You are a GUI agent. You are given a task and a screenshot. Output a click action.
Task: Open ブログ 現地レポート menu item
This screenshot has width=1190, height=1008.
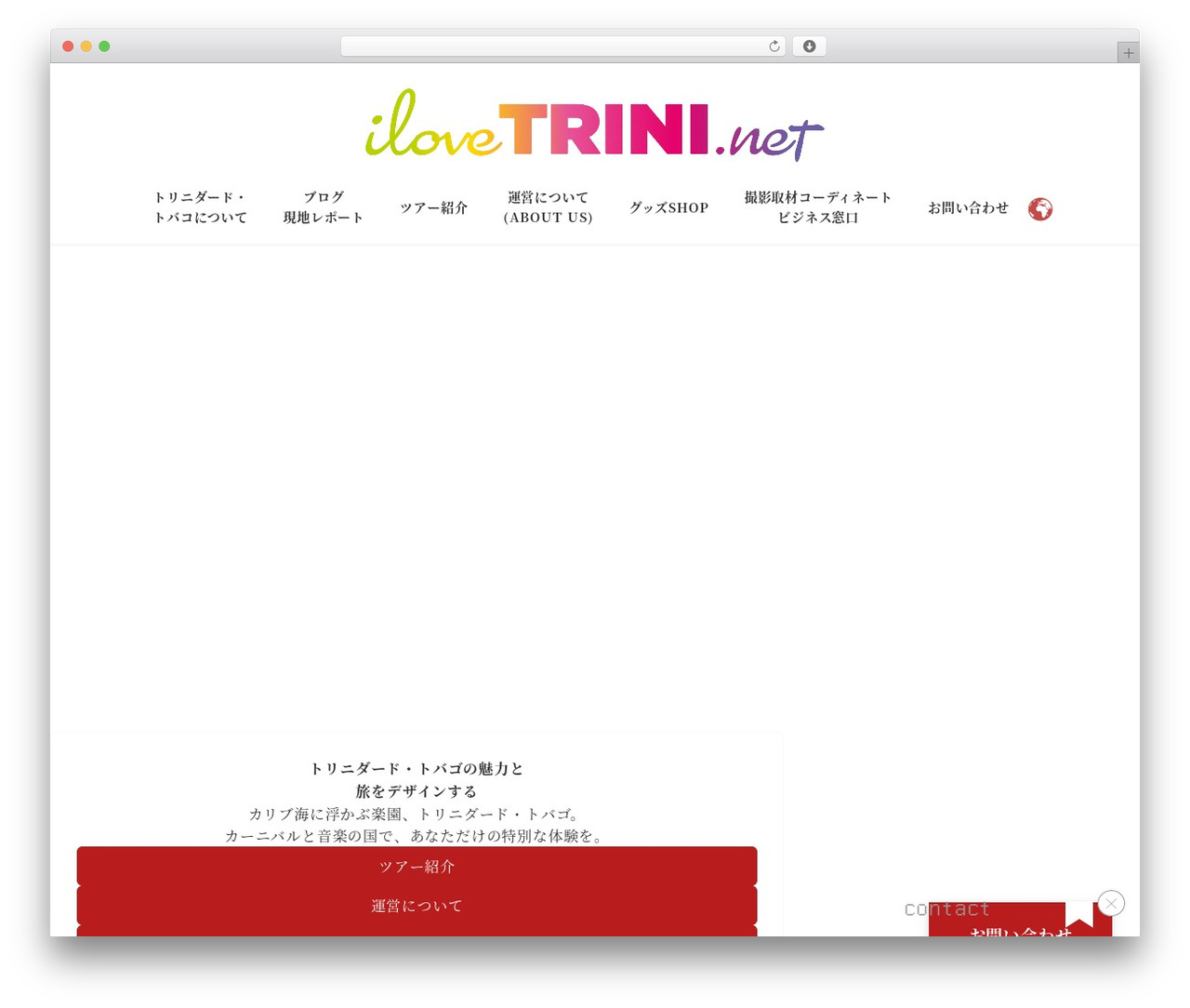point(324,207)
